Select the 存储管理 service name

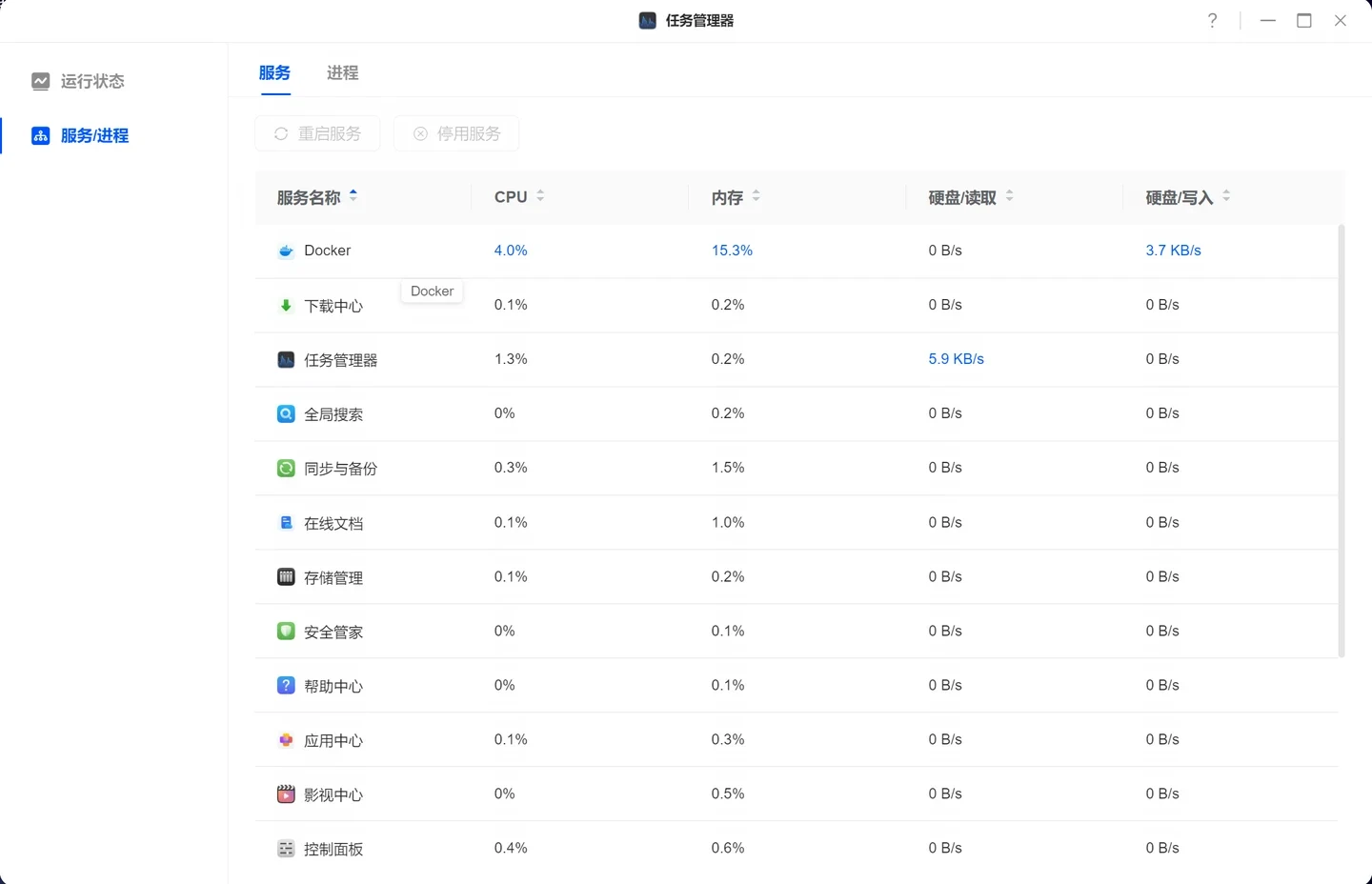[x=333, y=577]
